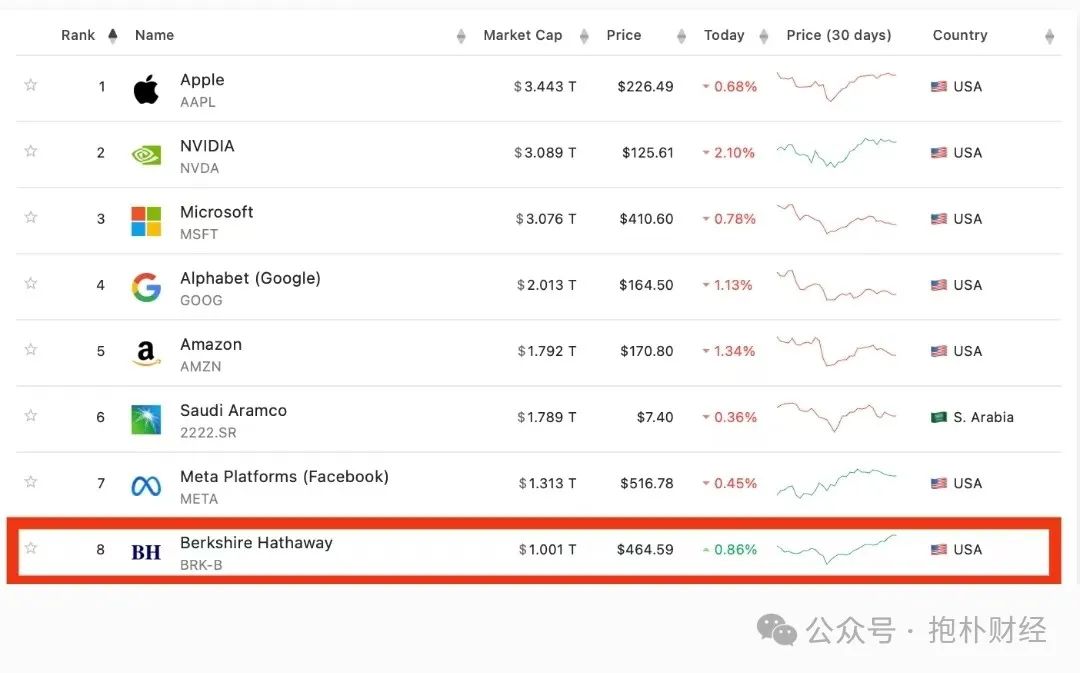Click the Google G logo

click(146, 287)
